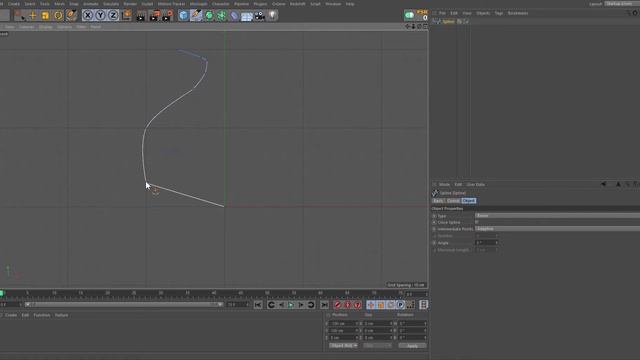Switch to the Basic tab in Attributes

(x=438, y=201)
